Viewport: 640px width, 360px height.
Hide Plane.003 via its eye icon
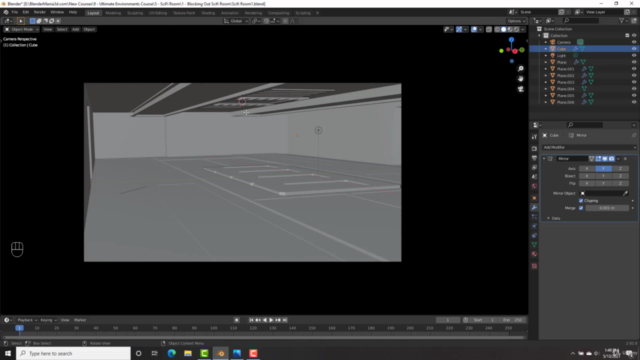[x=634, y=82]
